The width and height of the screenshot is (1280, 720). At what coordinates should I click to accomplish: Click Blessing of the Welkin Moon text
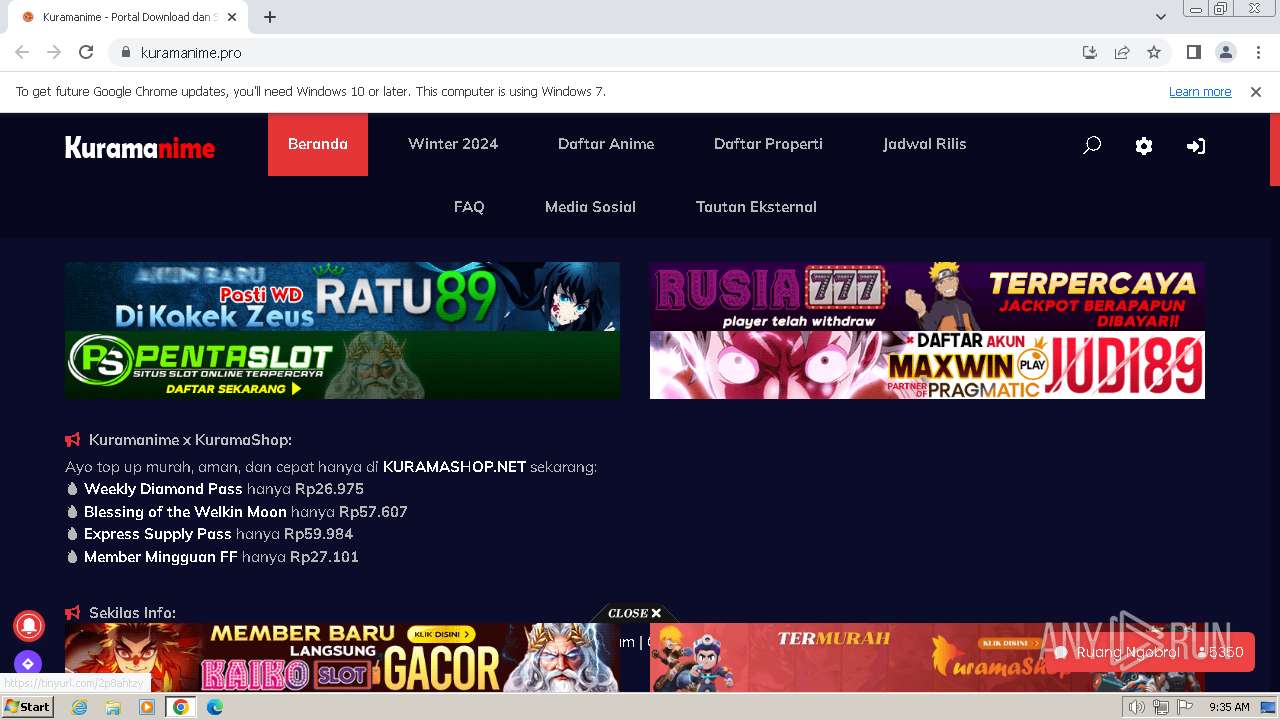185,512
